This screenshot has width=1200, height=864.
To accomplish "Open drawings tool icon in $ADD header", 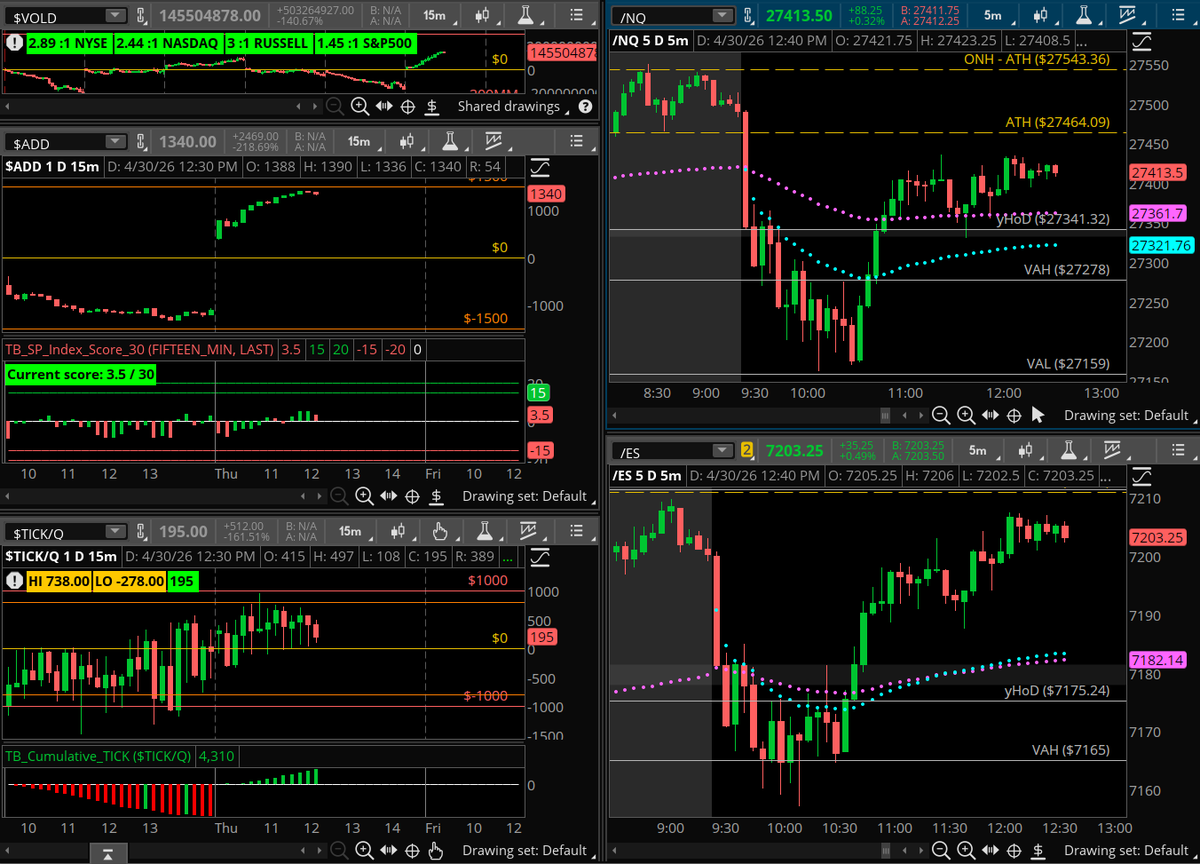I will tap(493, 142).
